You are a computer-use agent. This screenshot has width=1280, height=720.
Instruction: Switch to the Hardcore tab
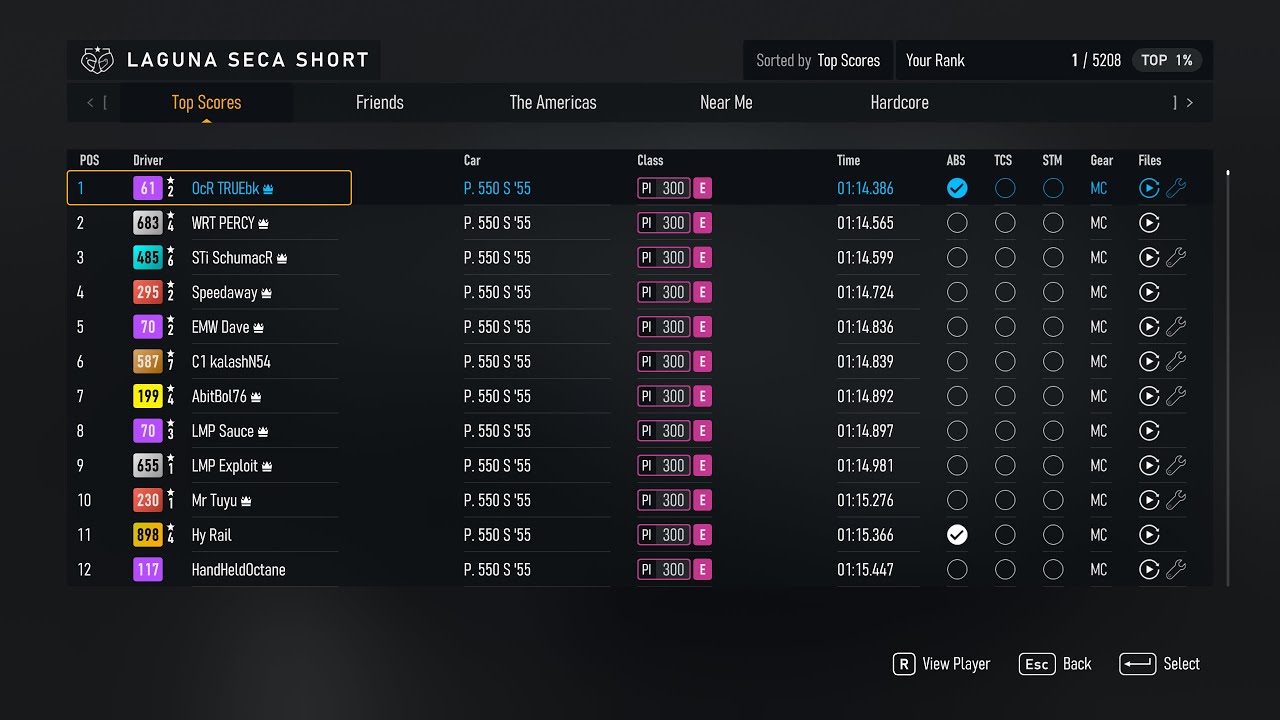pos(899,102)
